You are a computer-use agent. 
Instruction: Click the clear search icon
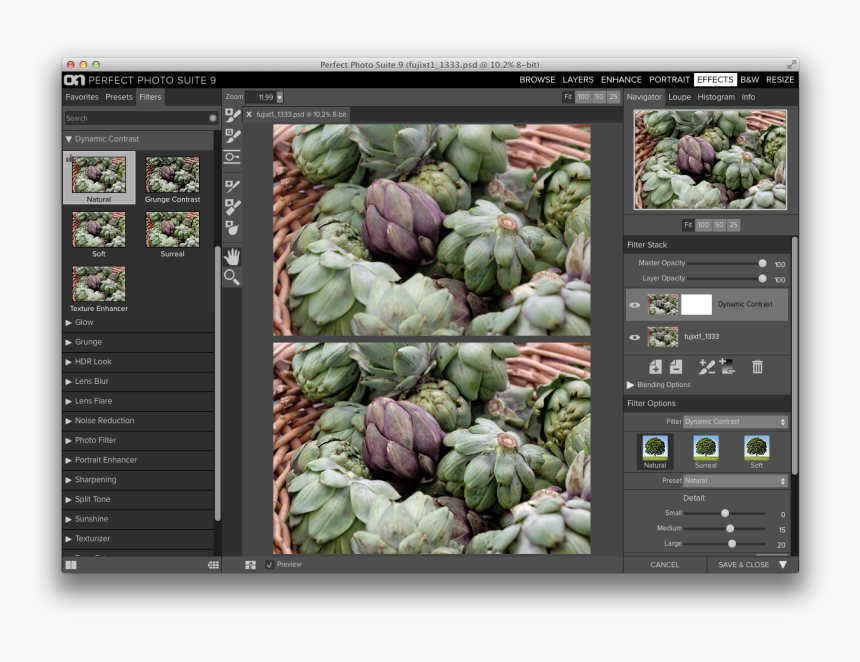point(213,118)
